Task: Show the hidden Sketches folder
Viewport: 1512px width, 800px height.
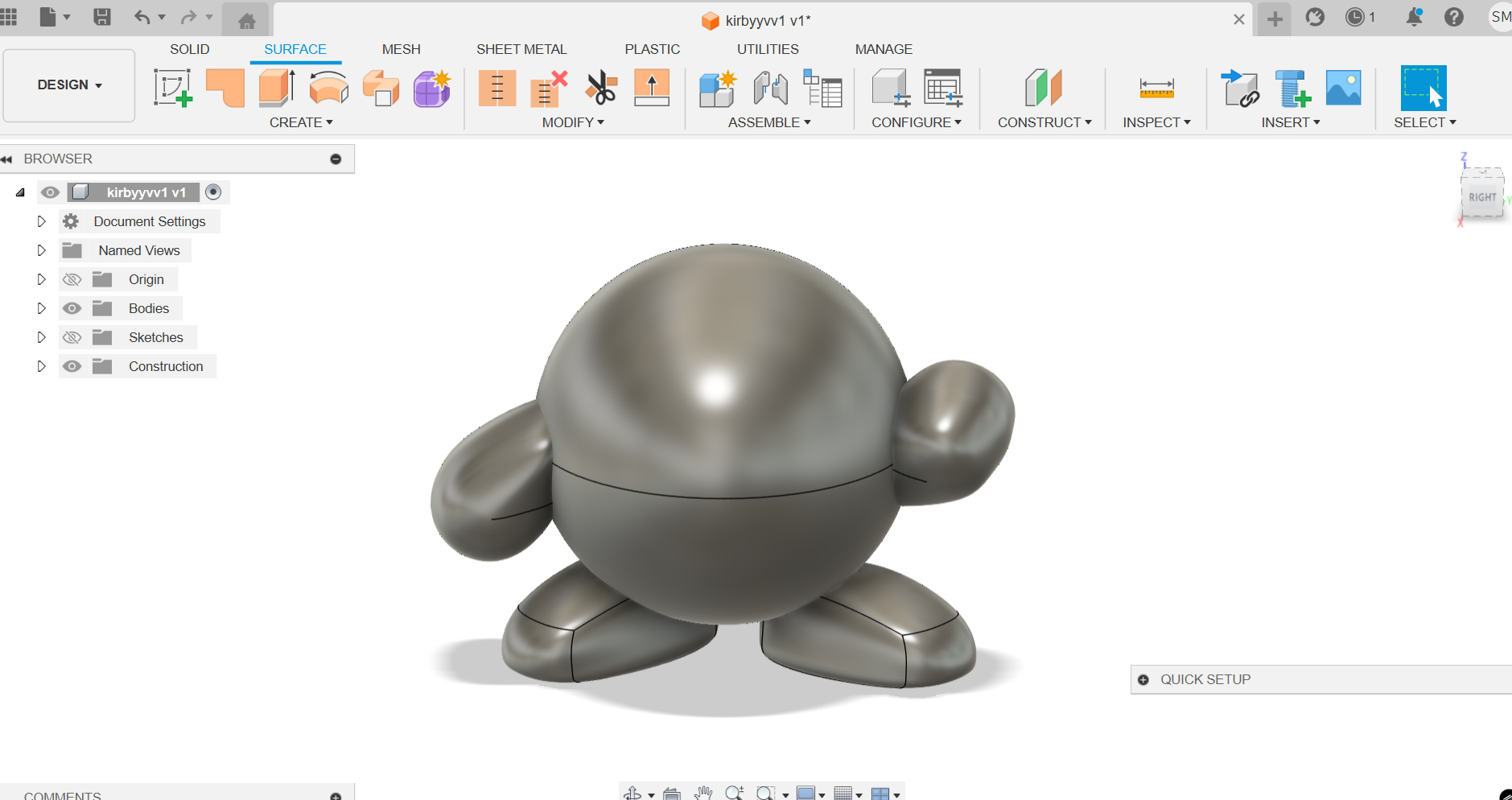Action: tap(72, 337)
